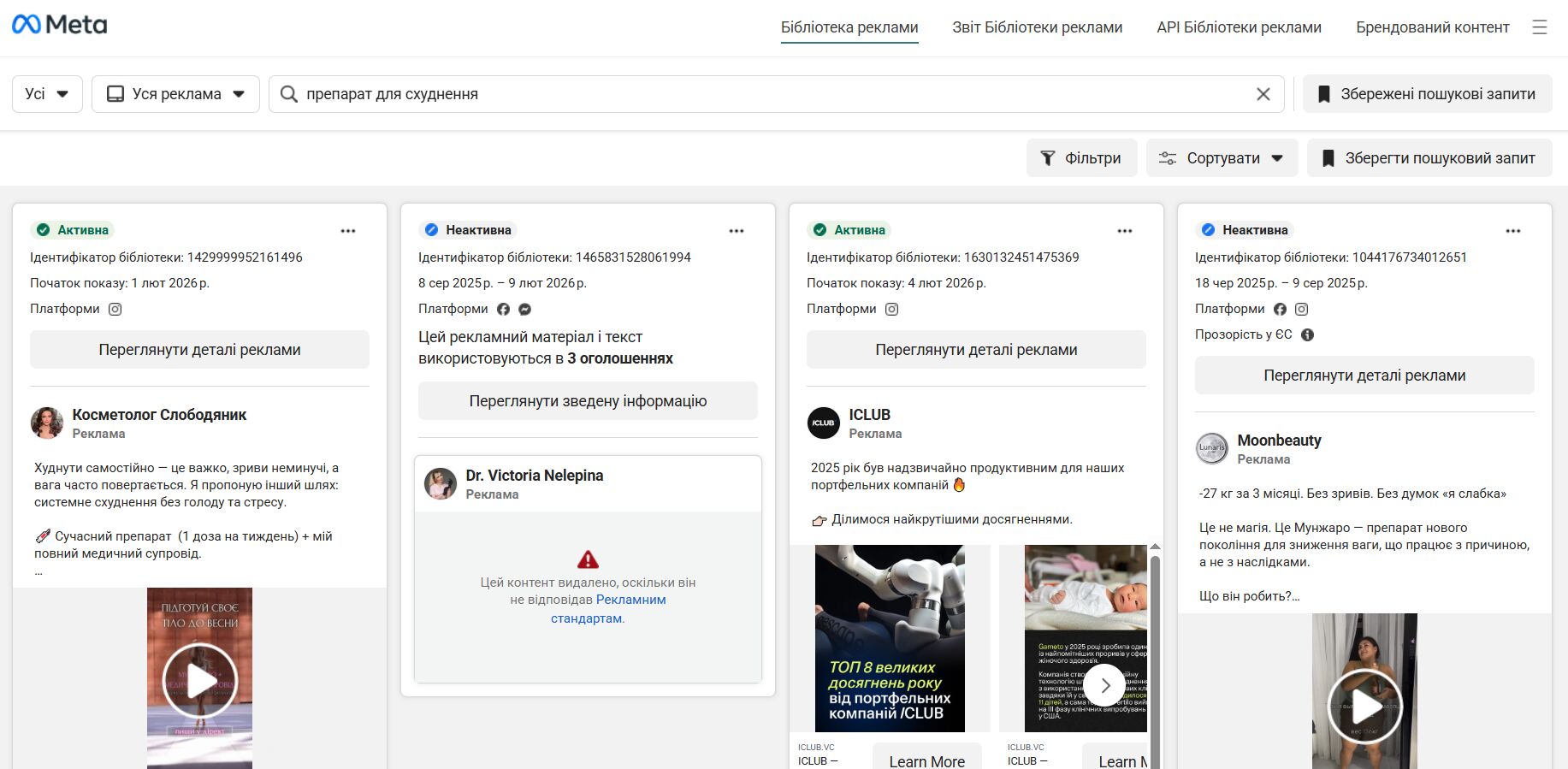Open options menu for ad 1429999952161496
Viewport: 1568px width, 769px height.
click(348, 231)
